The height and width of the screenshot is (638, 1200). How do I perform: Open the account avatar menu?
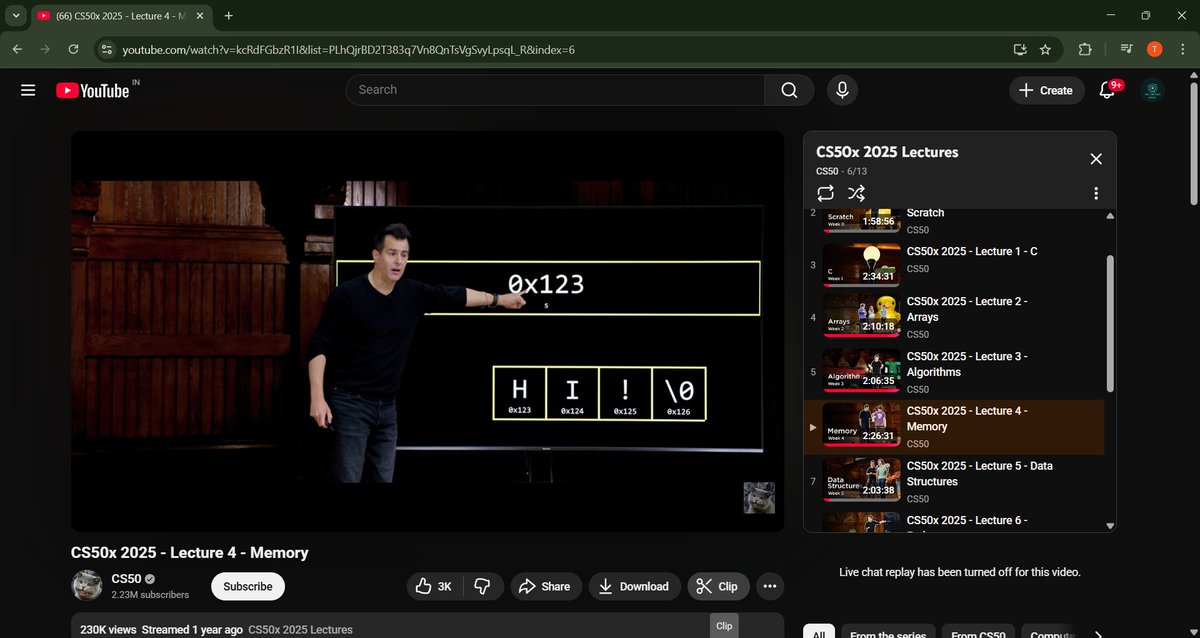(1152, 90)
